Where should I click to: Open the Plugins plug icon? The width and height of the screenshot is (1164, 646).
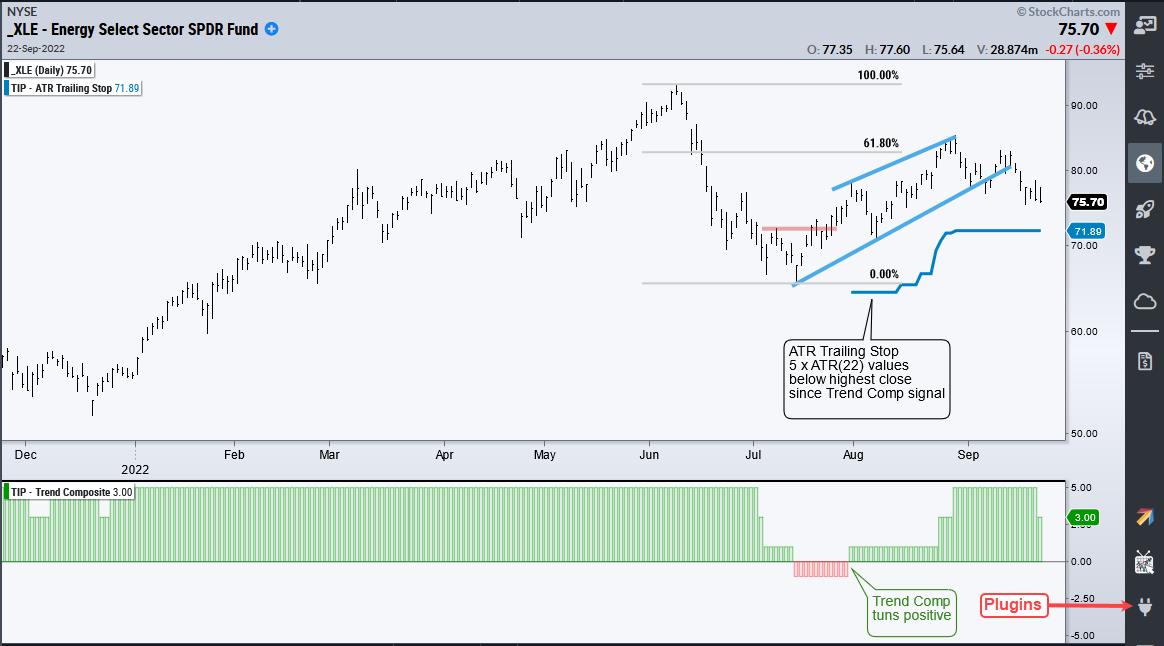[x=1144, y=607]
